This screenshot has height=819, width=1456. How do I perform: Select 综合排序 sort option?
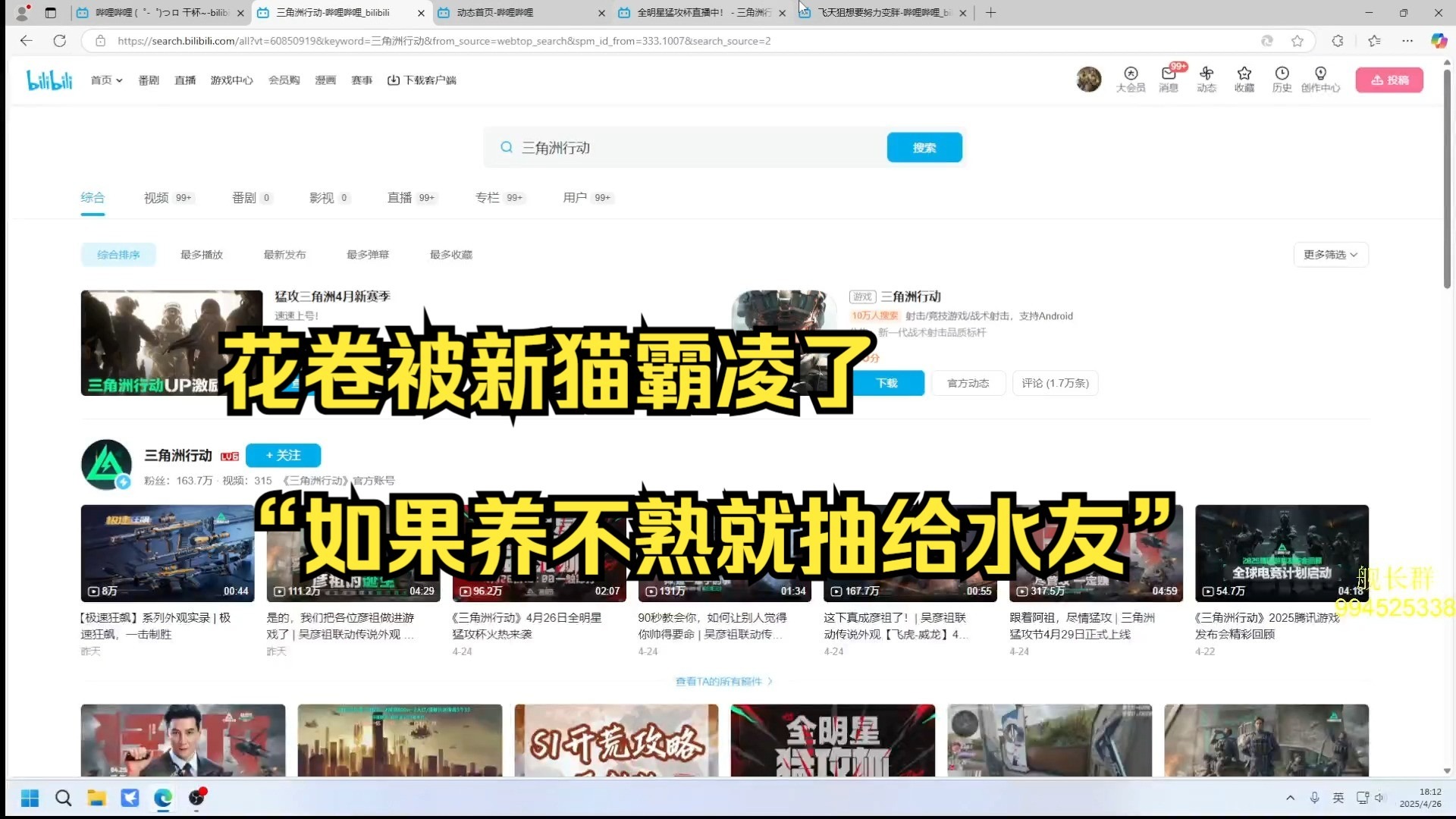pyautogui.click(x=118, y=255)
